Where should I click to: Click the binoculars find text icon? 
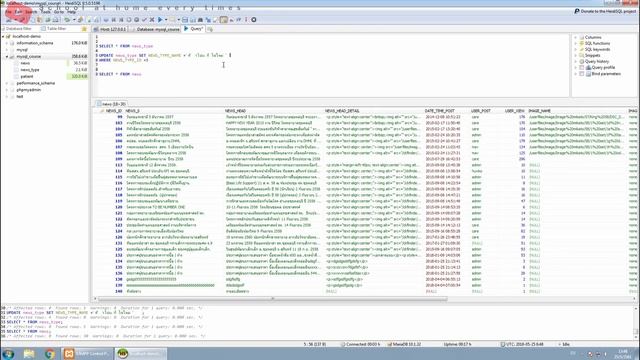[200, 20]
